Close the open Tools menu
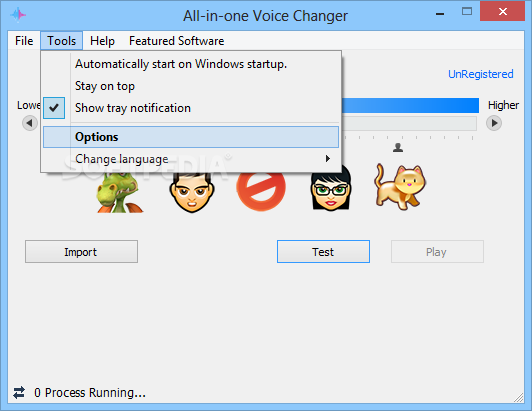 (61, 41)
